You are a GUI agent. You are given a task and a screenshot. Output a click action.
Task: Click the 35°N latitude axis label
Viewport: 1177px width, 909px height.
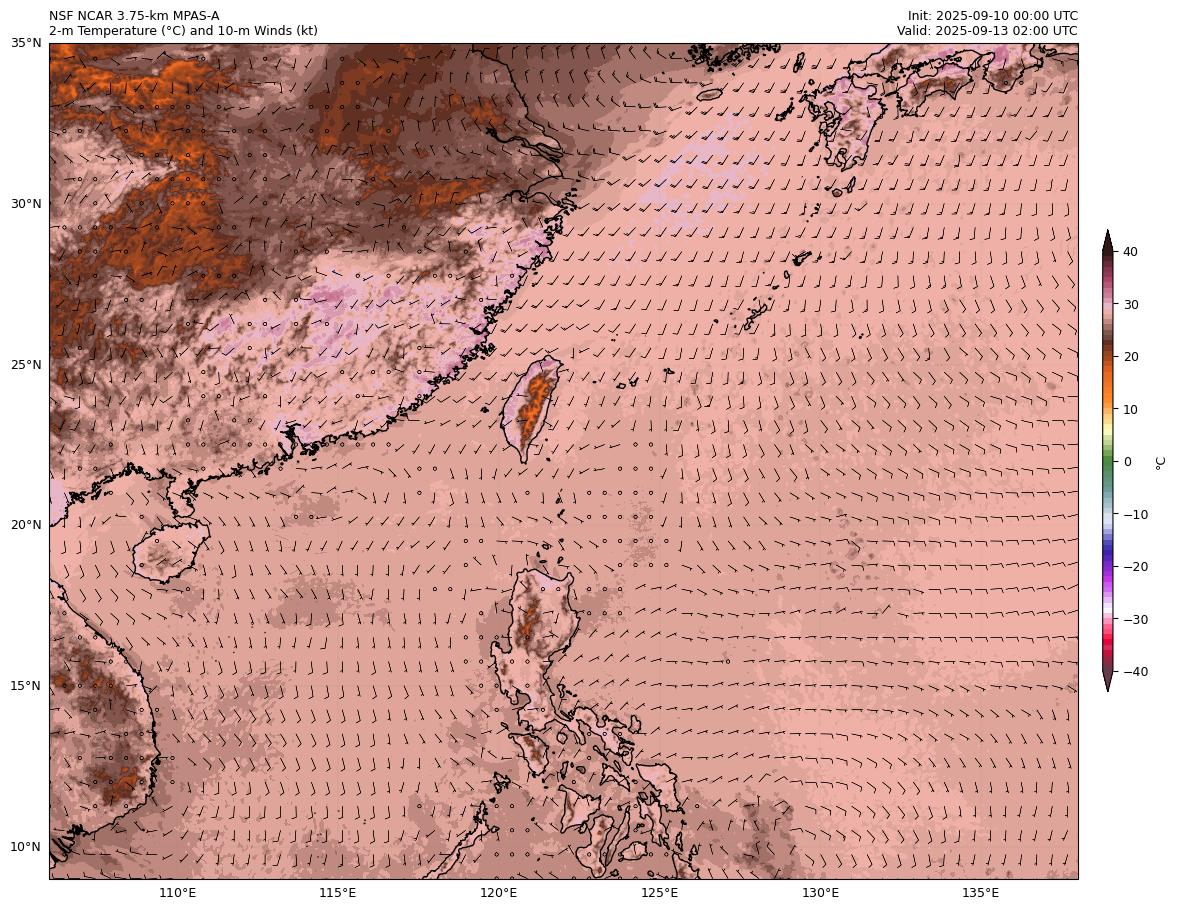point(26,43)
